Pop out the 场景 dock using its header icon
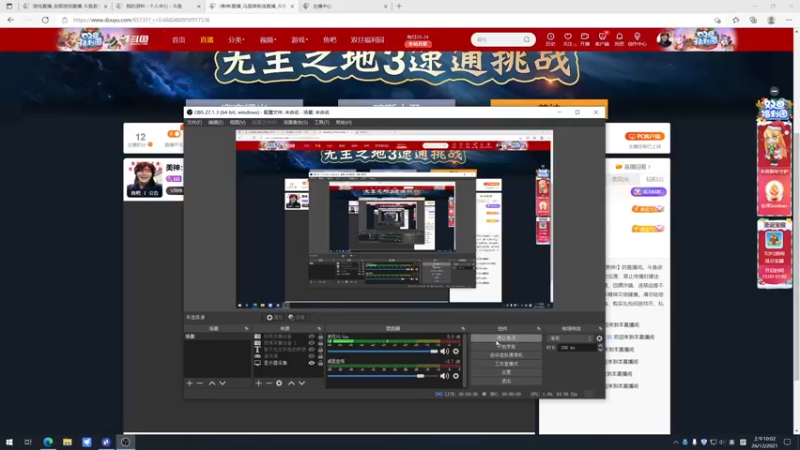800x450 pixels. pos(246,329)
